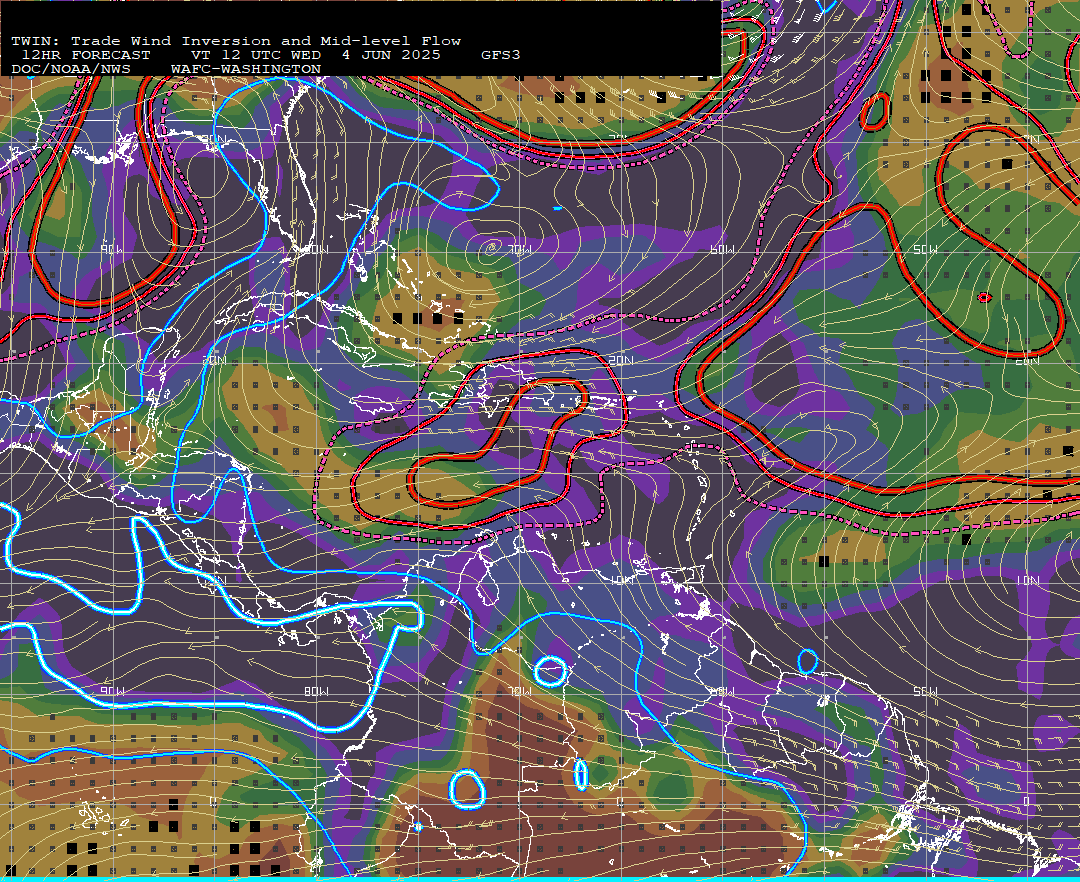This screenshot has height=882, width=1080.
Task: Click the "30N" latitude label near the Florida panhandle
Action: point(214,139)
